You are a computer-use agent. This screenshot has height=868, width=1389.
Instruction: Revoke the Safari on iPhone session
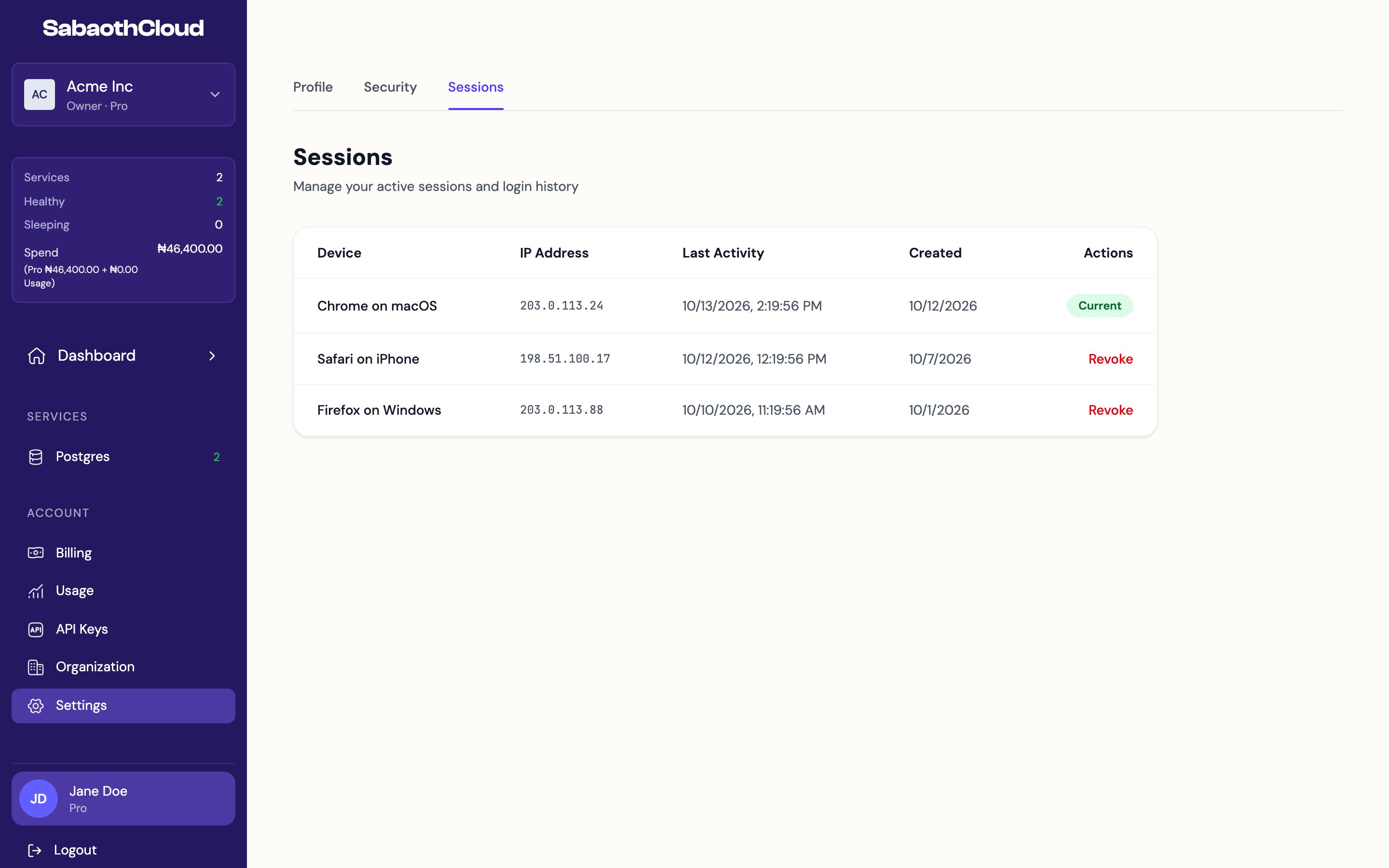(1111, 359)
